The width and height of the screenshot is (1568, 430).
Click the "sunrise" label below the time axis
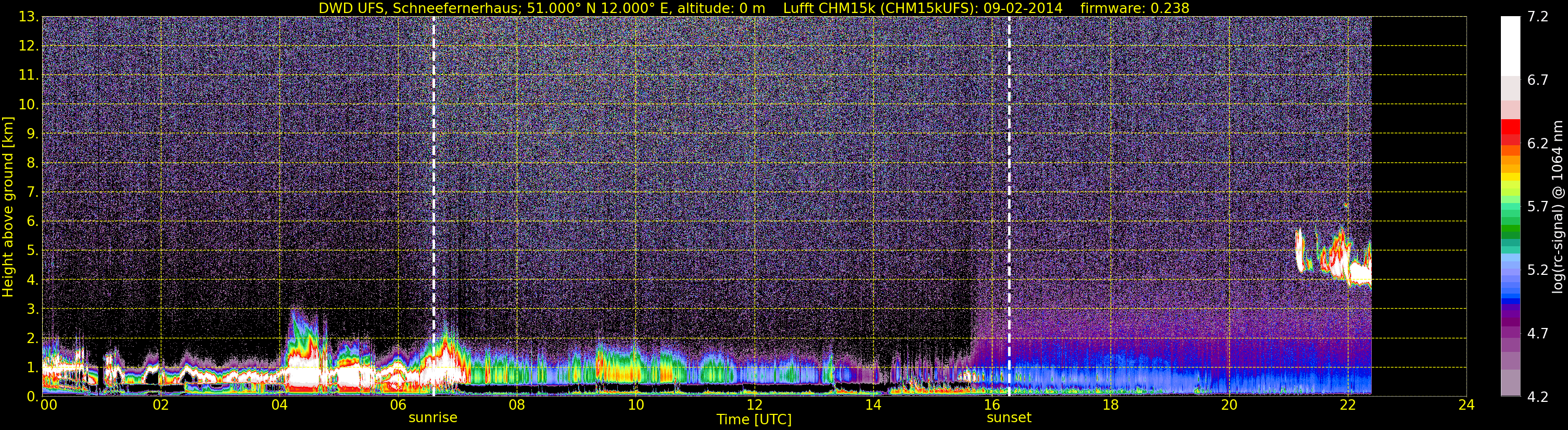[433, 417]
